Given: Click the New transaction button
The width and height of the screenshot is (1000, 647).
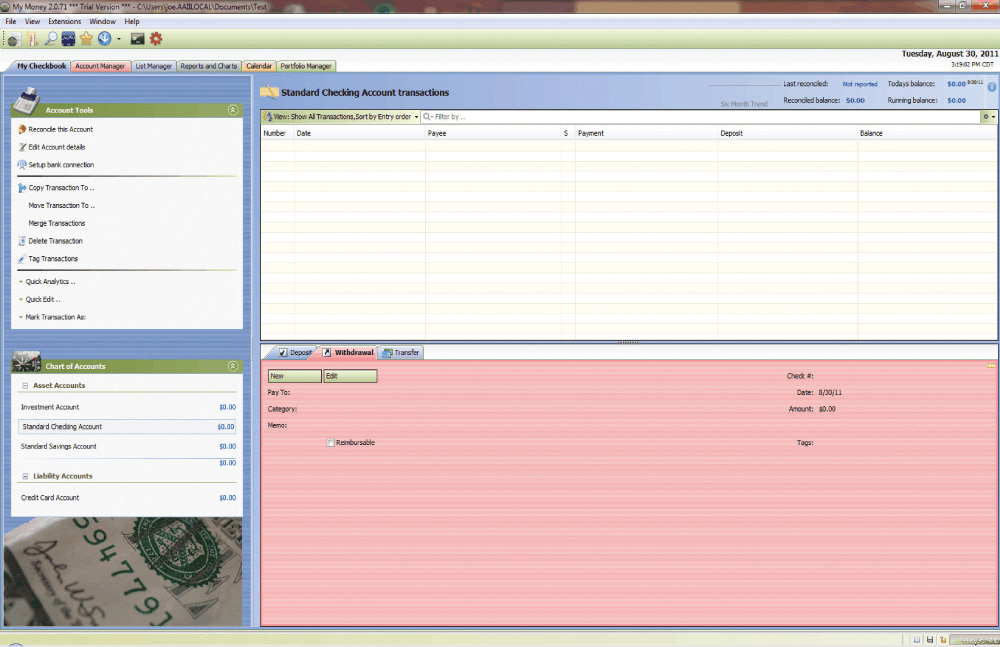Looking at the screenshot, I should click(294, 376).
